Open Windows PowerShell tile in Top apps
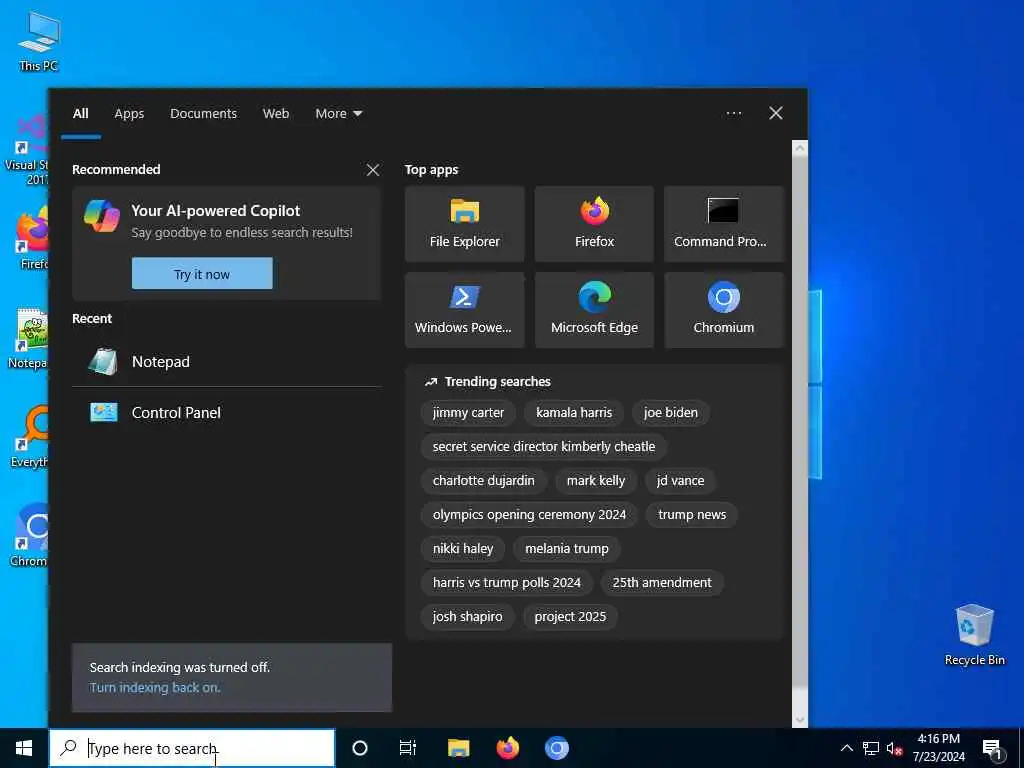Viewport: 1024px width, 768px height. click(x=464, y=310)
